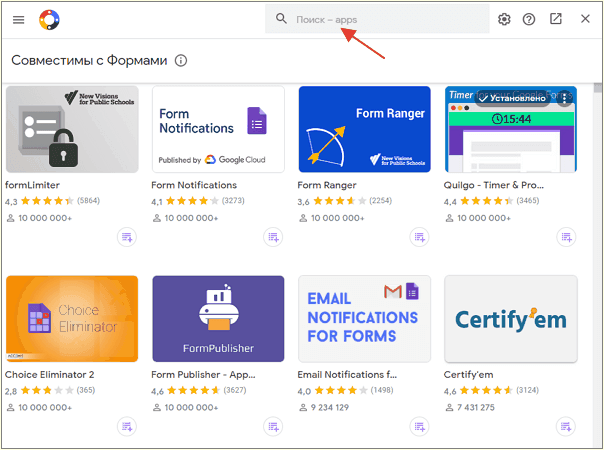Open the Form Notifications app thumbnail

(x=218, y=129)
